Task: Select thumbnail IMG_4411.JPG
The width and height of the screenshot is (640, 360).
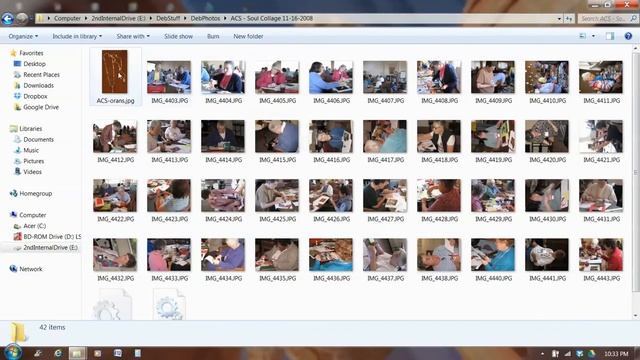Action: [x=601, y=77]
